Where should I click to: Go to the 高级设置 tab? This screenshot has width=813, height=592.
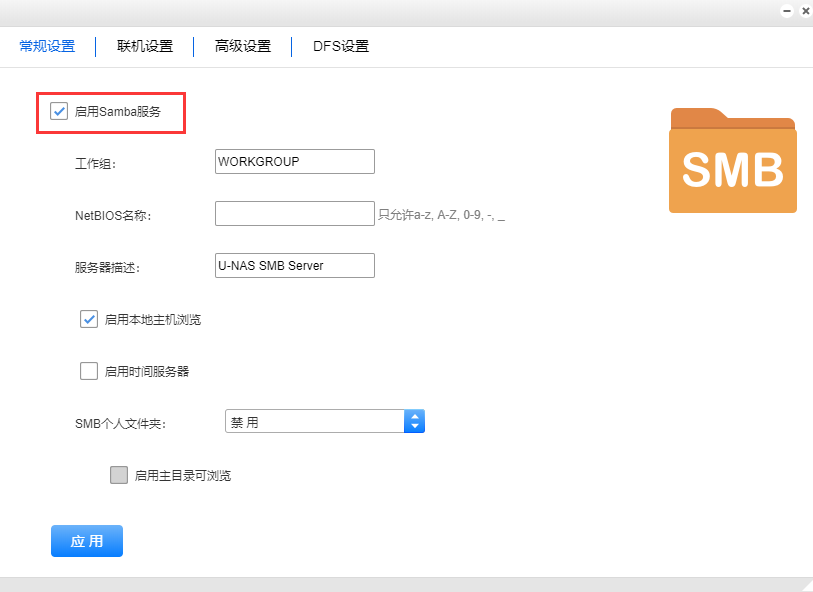(x=243, y=46)
